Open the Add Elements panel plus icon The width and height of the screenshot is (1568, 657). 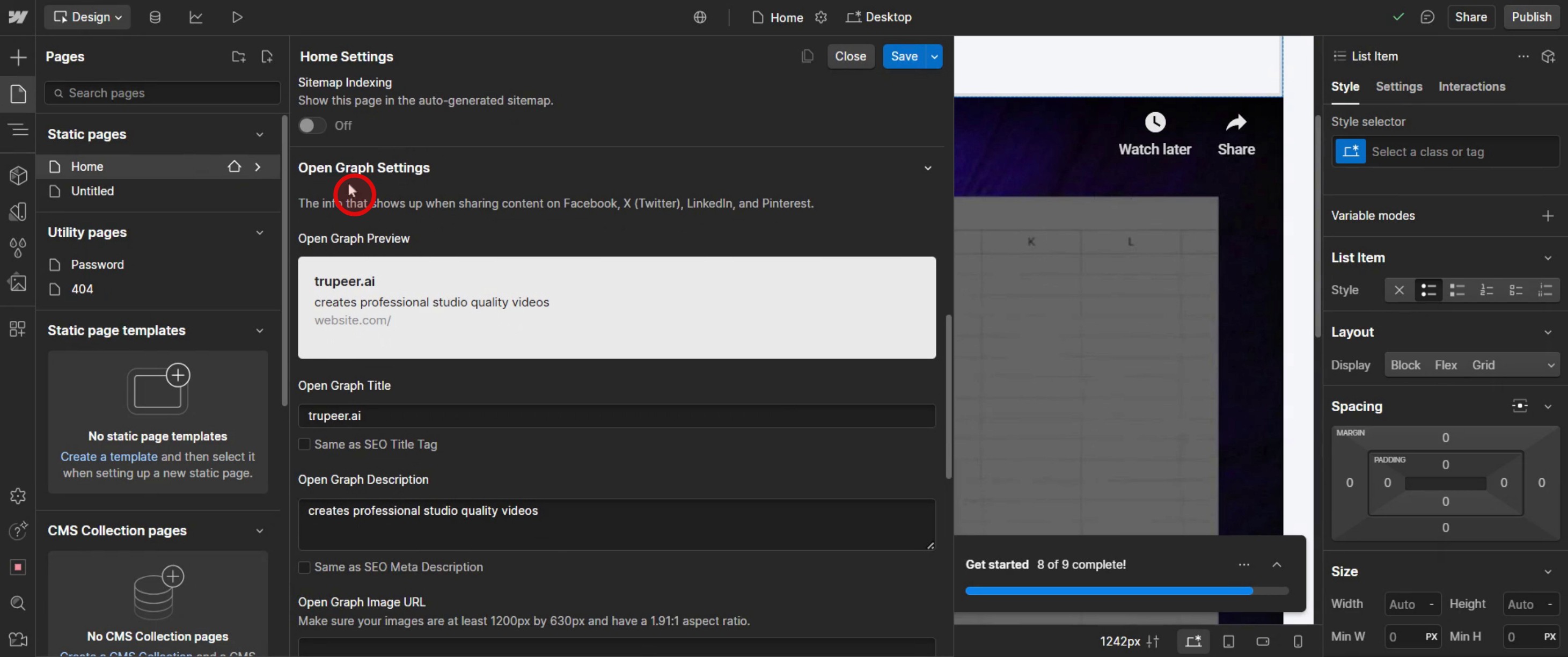point(18,57)
